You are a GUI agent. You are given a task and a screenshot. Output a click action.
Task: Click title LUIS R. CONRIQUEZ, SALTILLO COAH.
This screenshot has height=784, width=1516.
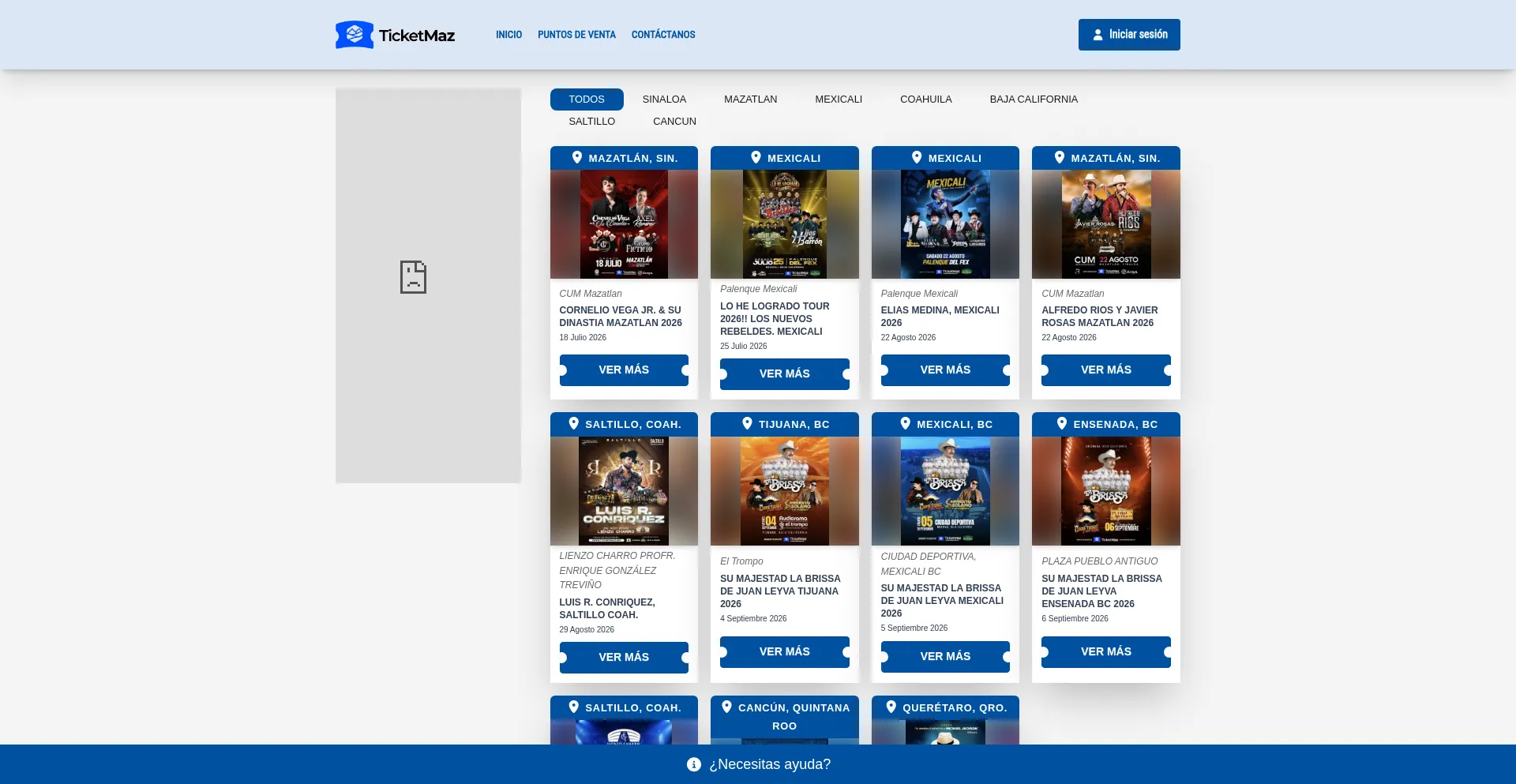[607, 609]
